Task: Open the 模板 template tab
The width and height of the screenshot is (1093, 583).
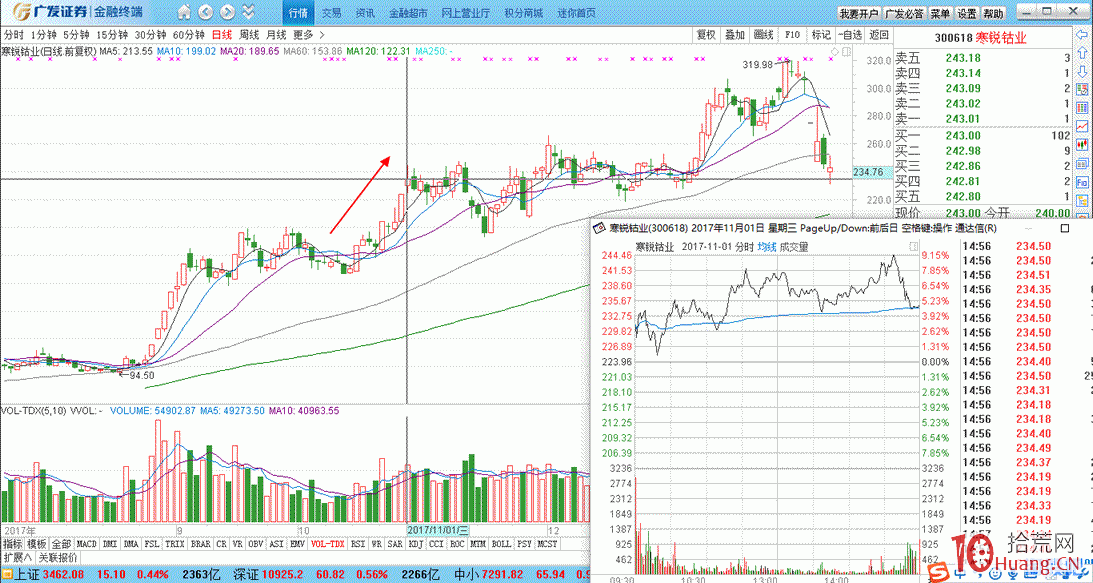Action: tap(36, 544)
